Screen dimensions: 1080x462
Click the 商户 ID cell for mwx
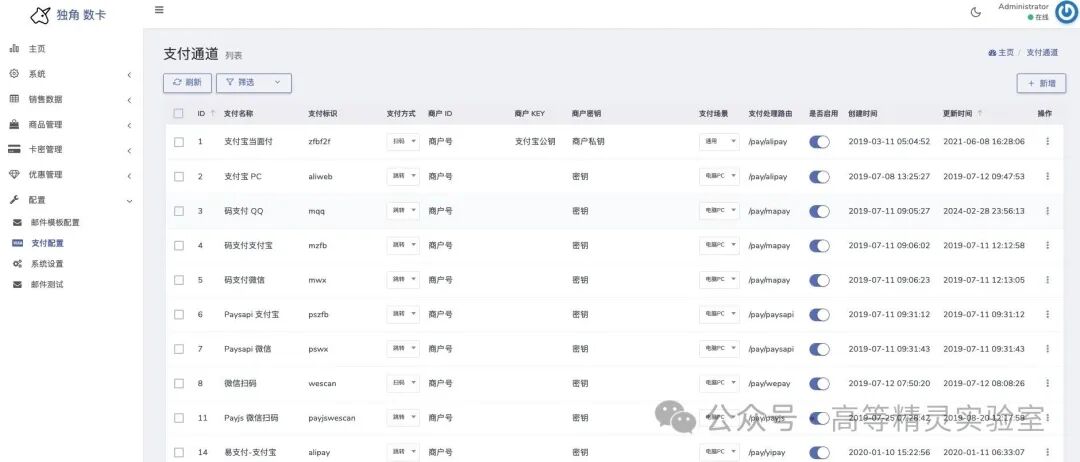[440, 280]
